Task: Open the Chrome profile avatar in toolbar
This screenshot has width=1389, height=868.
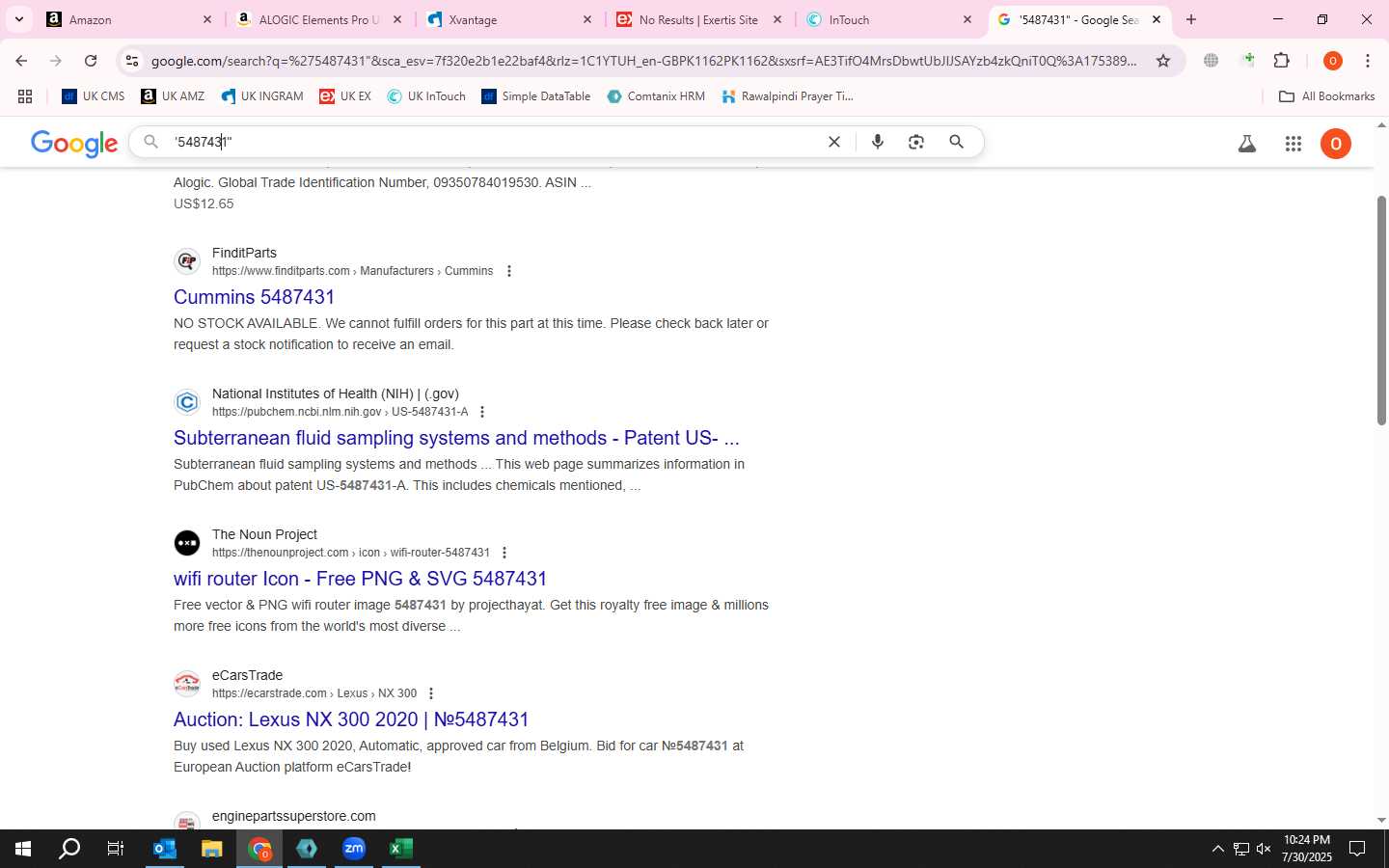Action: click(1333, 61)
